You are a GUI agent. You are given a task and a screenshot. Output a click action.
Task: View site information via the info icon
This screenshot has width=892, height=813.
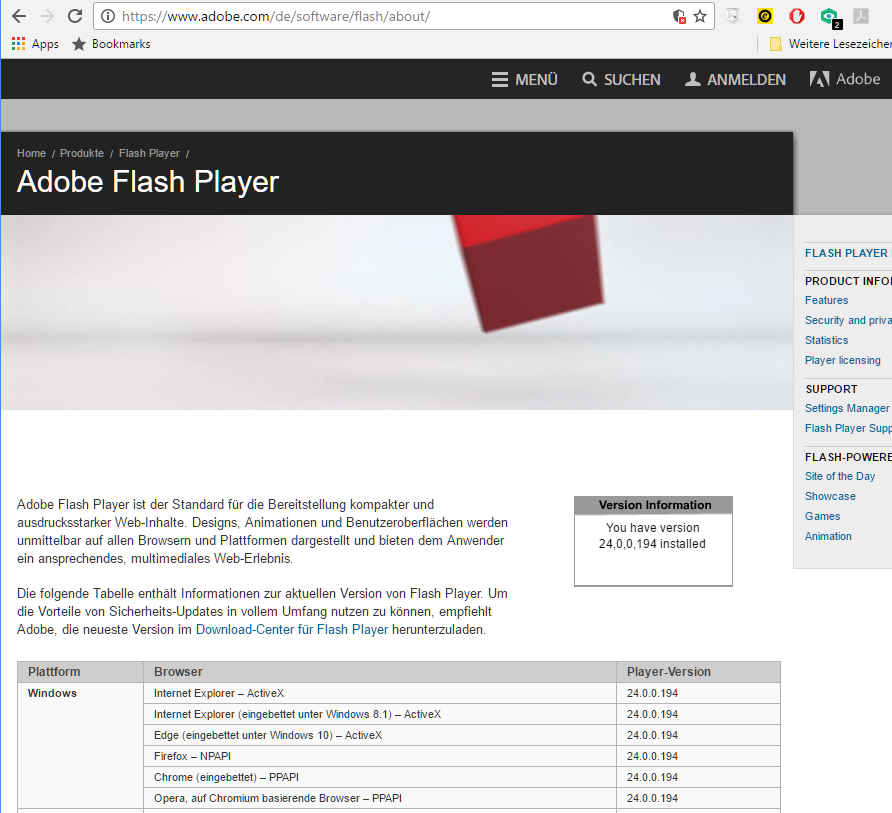(108, 16)
